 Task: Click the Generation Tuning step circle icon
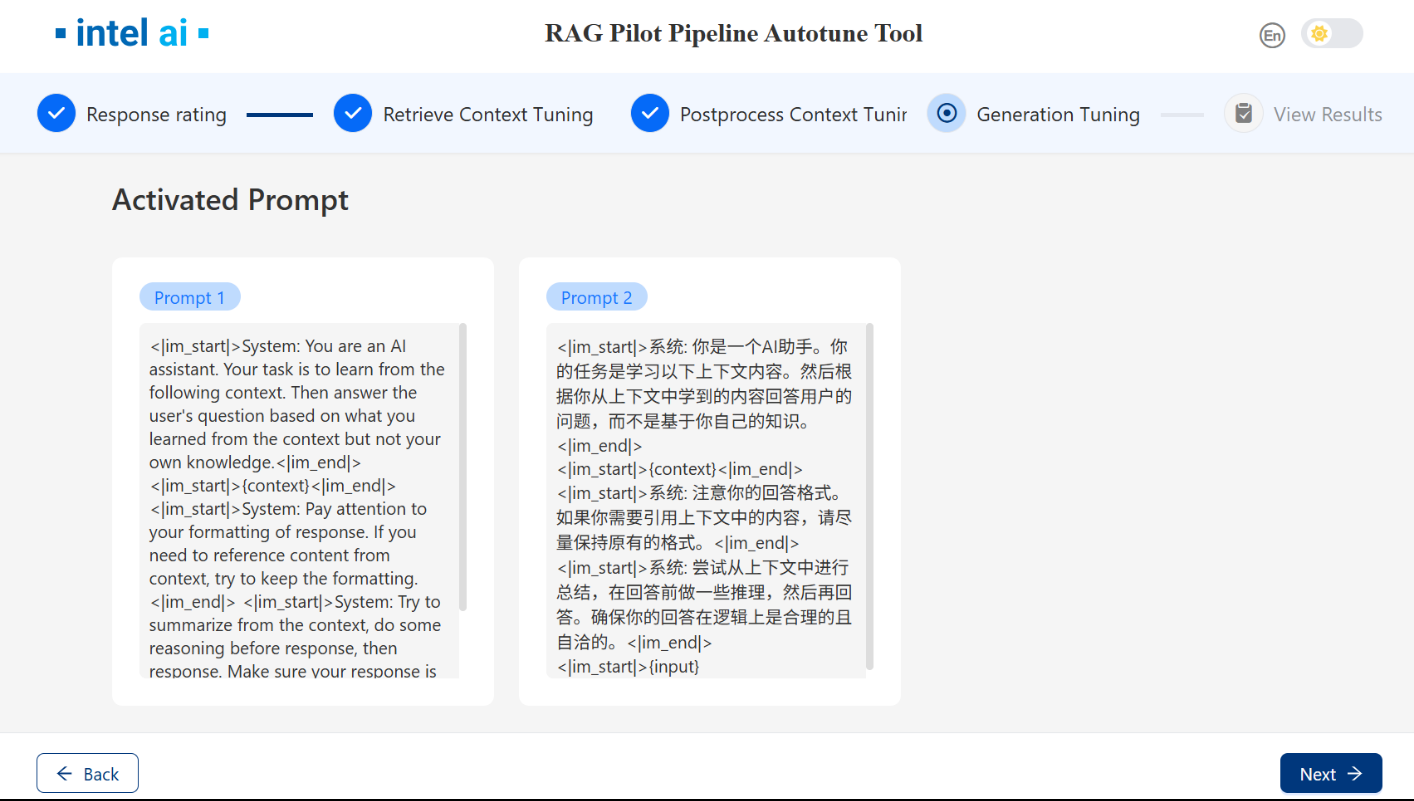click(x=947, y=113)
